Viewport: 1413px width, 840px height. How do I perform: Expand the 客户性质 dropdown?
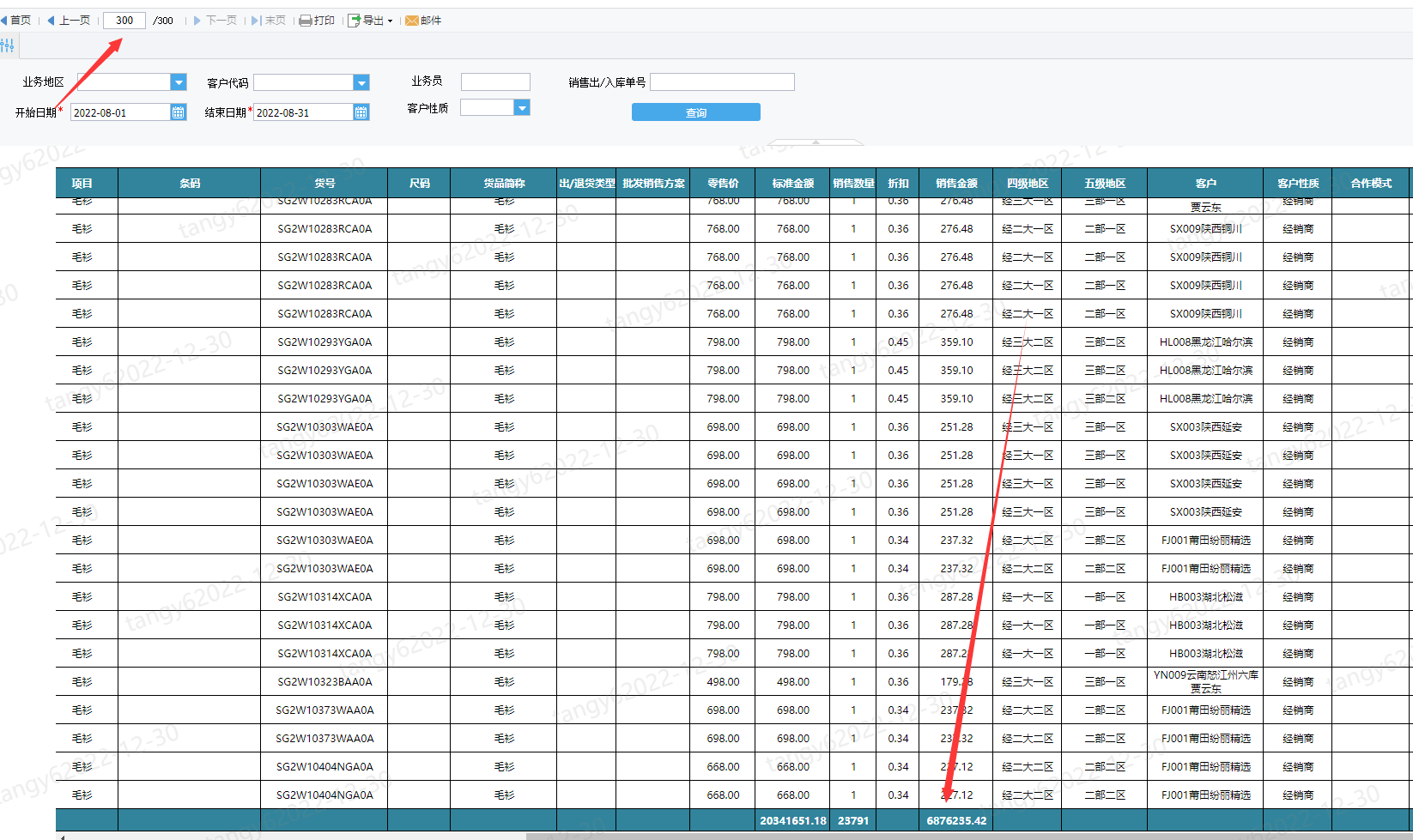(x=522, y=107)
